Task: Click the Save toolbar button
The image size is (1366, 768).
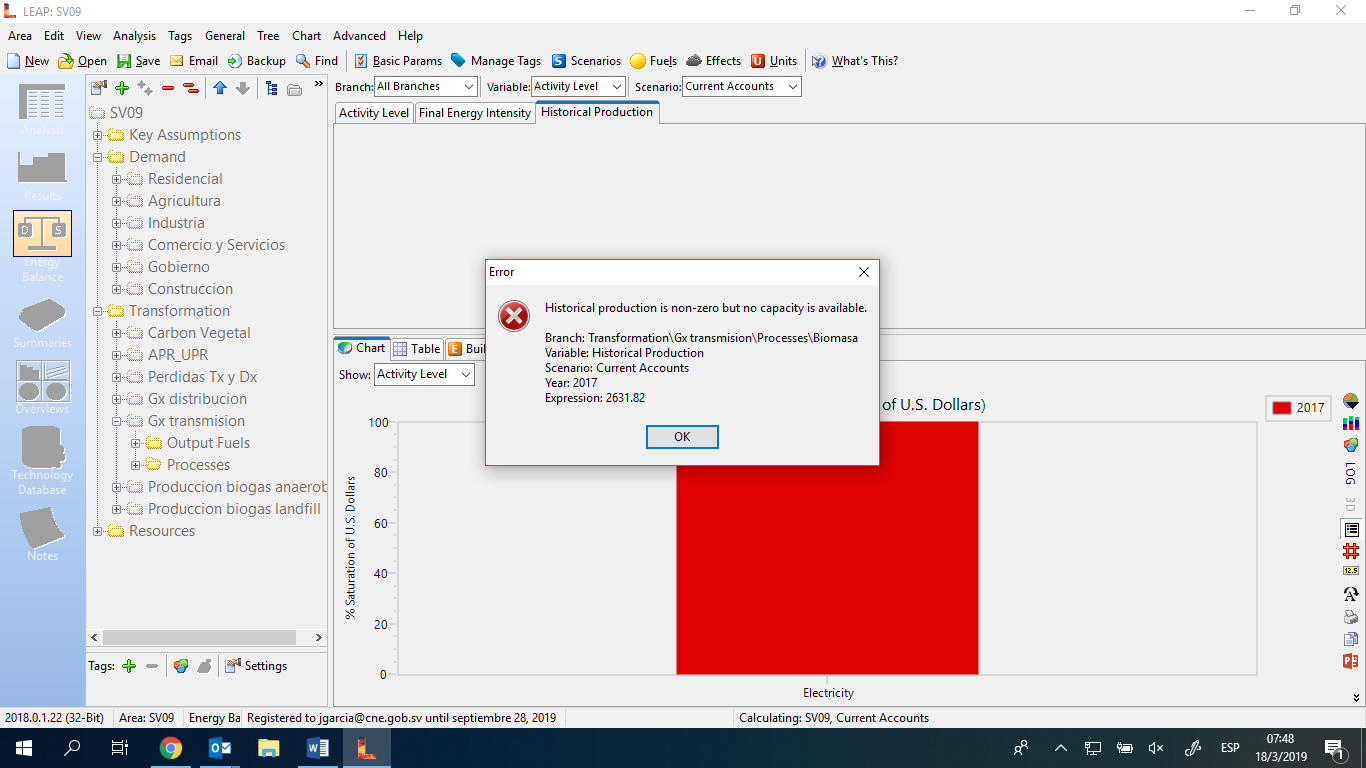Action: coord(138,61)
